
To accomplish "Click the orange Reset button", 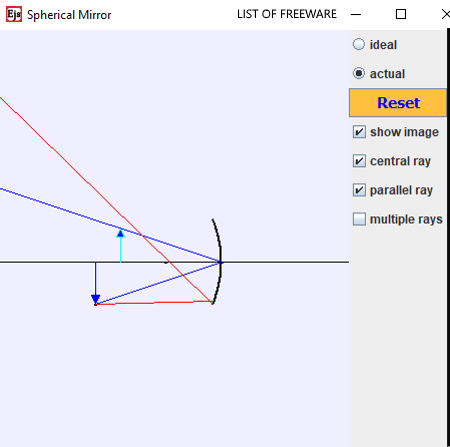I will [x=398, y=103].
